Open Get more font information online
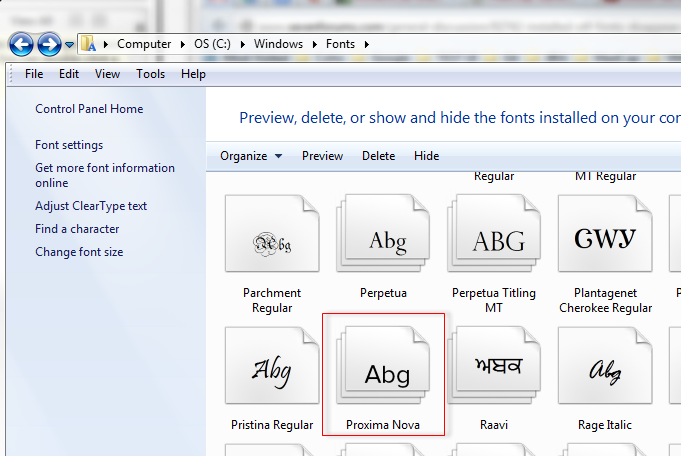This screenshot has height=456, width=681. coord(105,175)
